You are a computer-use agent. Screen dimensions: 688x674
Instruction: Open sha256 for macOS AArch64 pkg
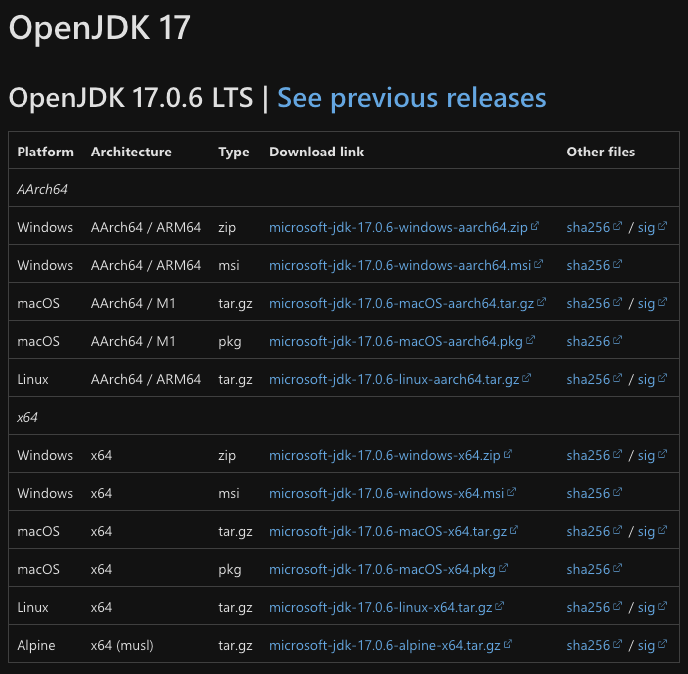click(x=594, y=341)
